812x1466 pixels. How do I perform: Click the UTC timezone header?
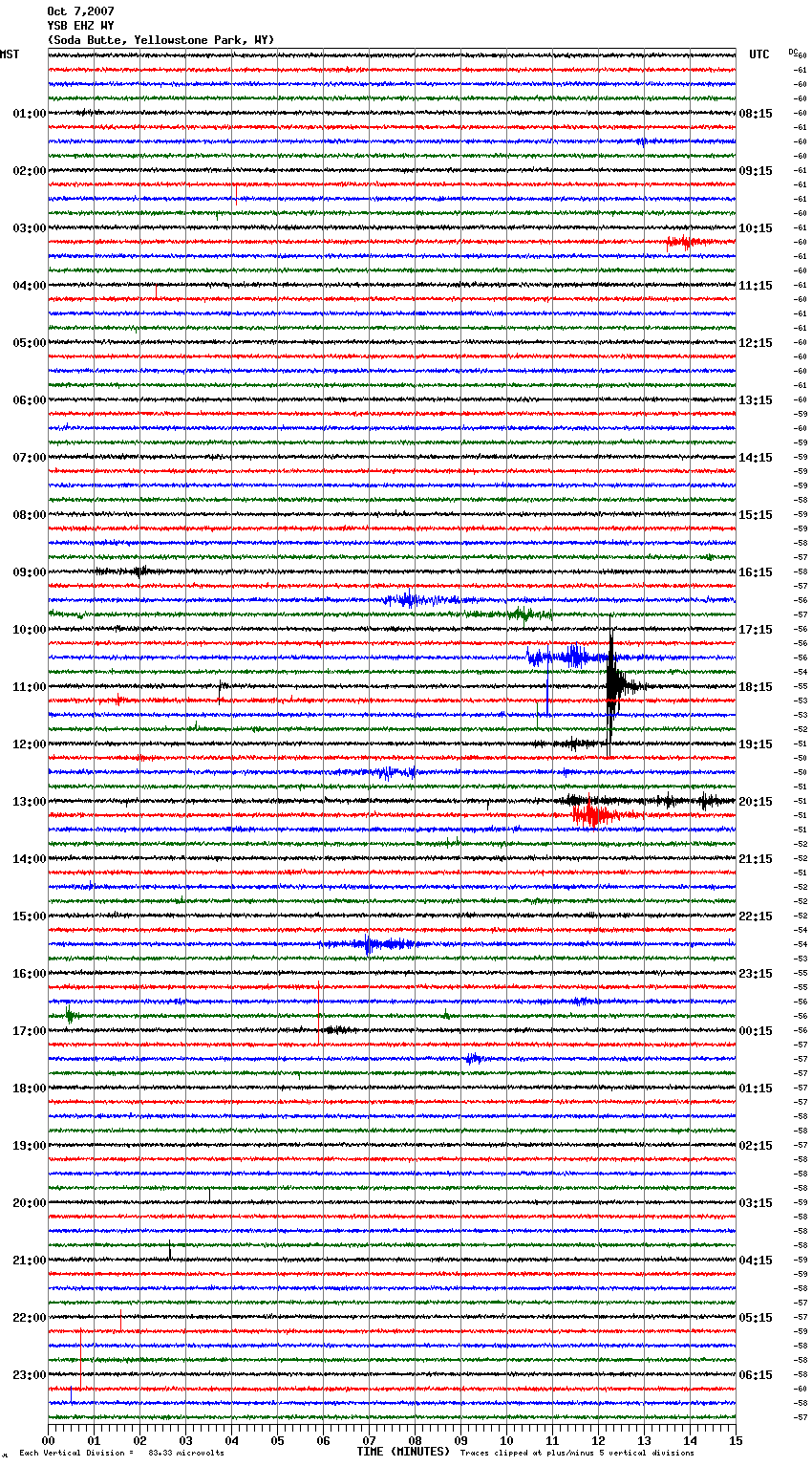tap(759, 54)
